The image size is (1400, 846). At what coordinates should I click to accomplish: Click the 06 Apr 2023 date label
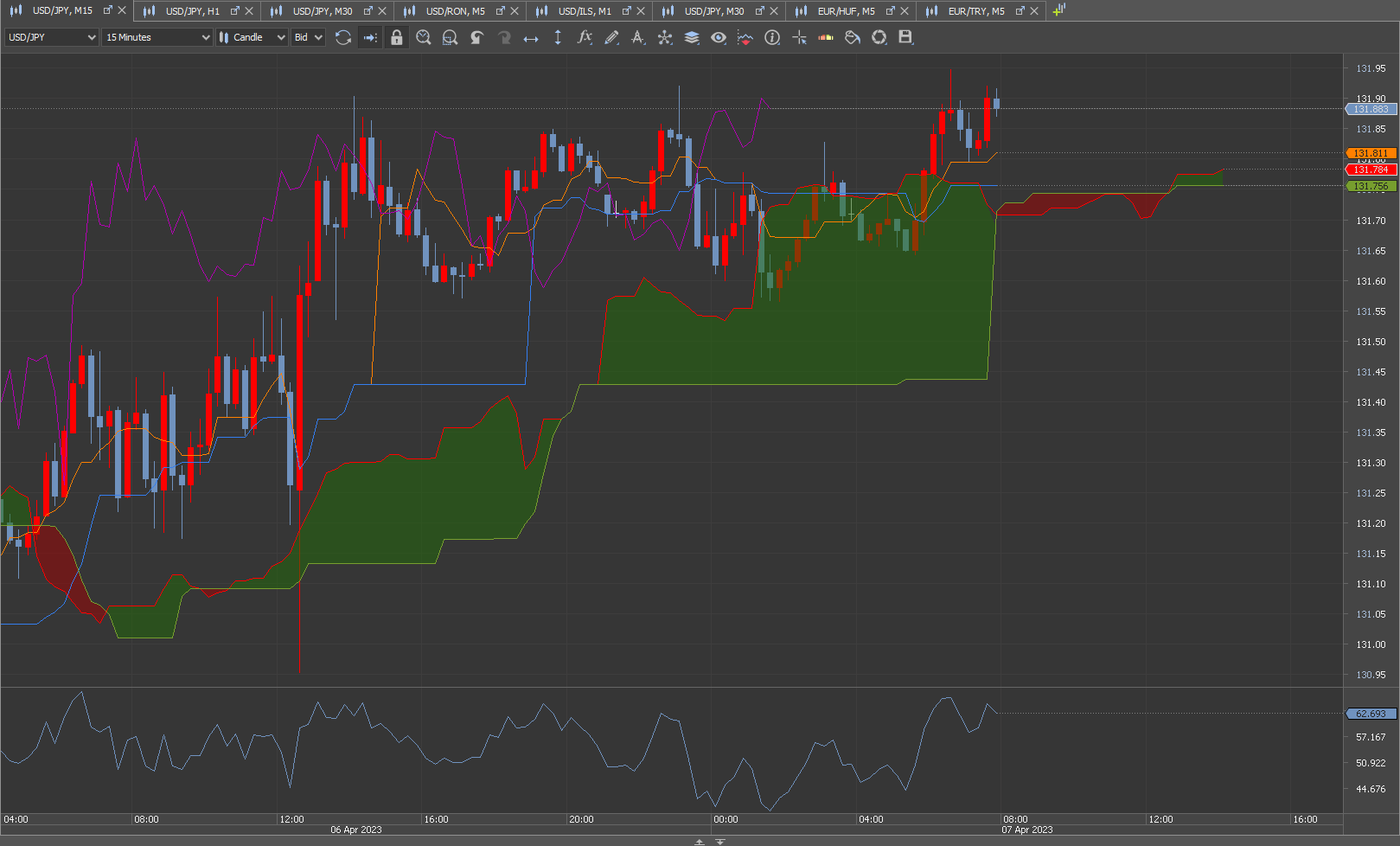coord(356,830)
